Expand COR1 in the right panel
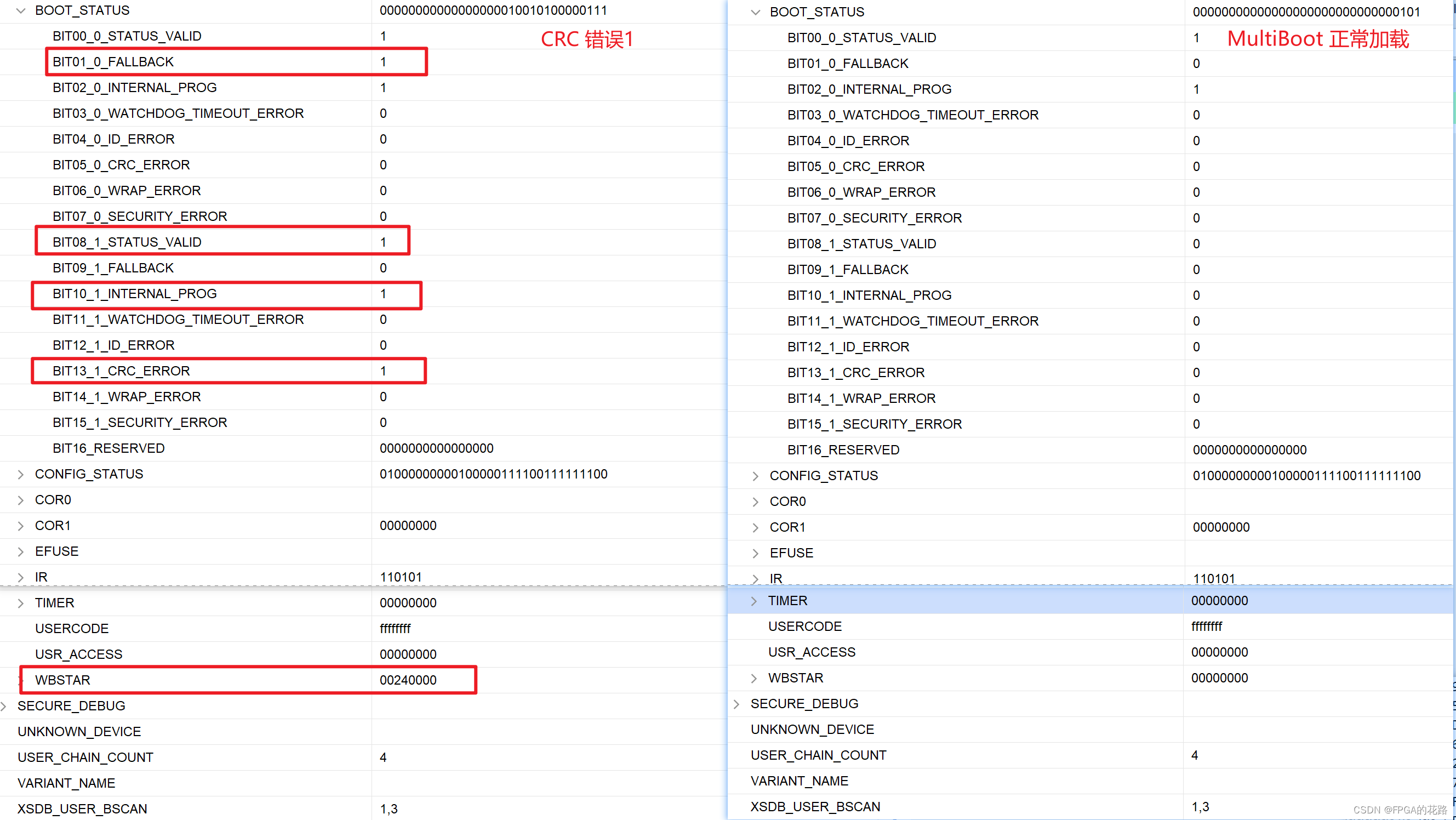Viewport: 1456px width, 820px height. point(755,528)
